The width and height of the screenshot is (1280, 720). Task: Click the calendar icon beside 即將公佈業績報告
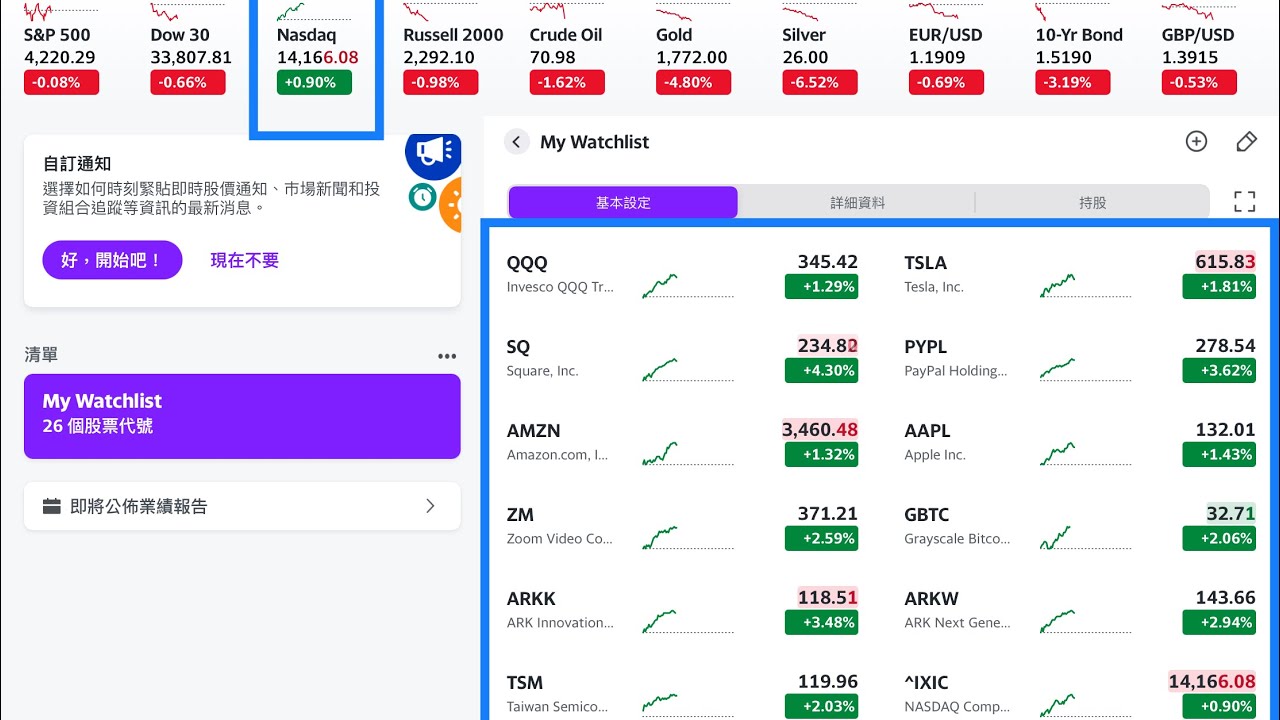pos(52,506)
